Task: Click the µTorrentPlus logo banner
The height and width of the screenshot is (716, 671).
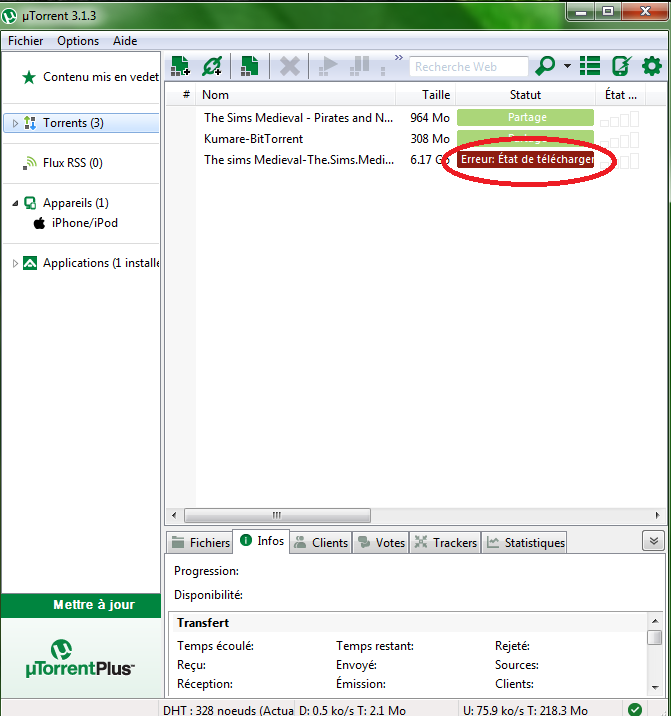Action: (80, 659)
